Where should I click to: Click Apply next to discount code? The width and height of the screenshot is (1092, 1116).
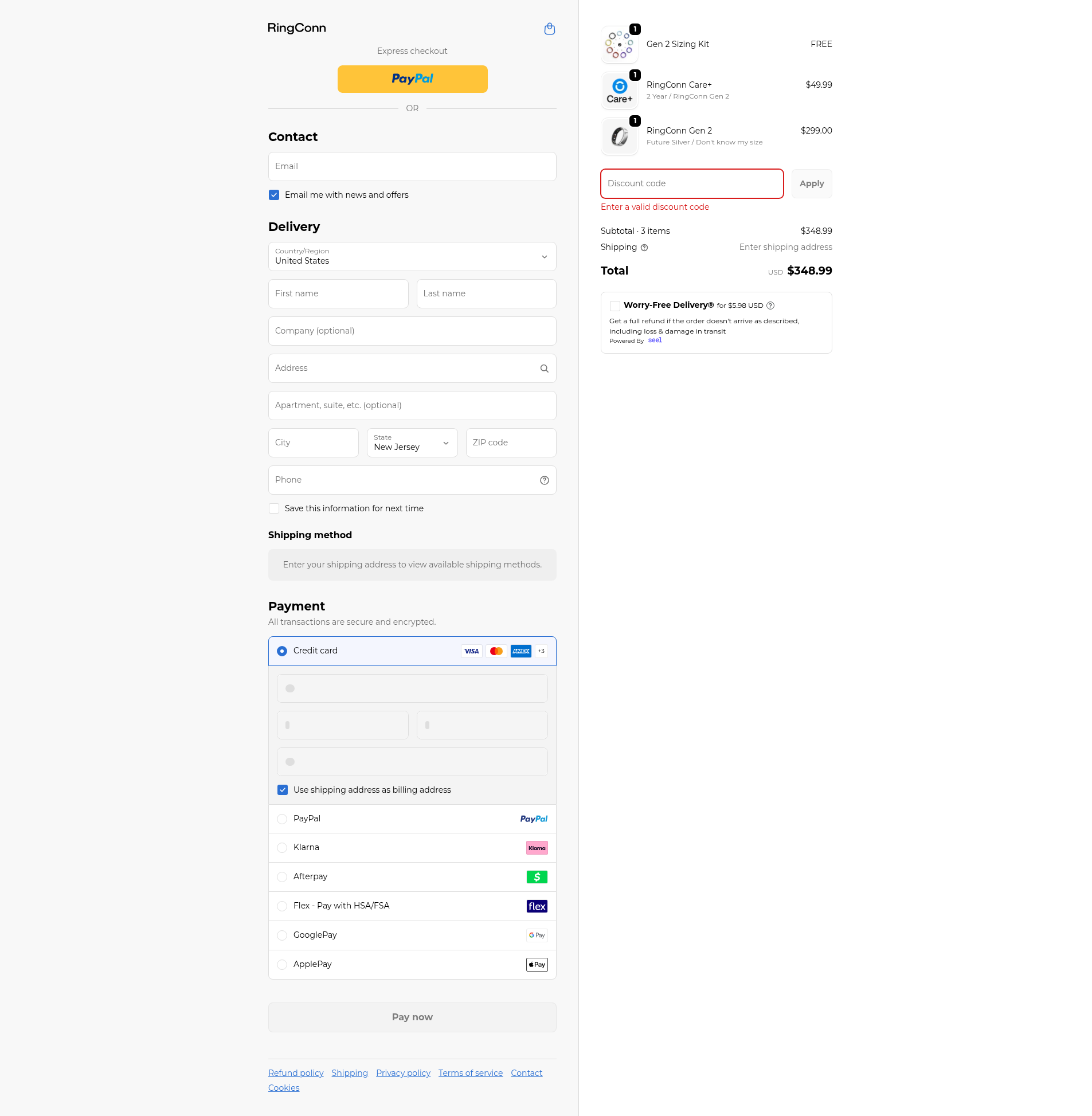811,183
